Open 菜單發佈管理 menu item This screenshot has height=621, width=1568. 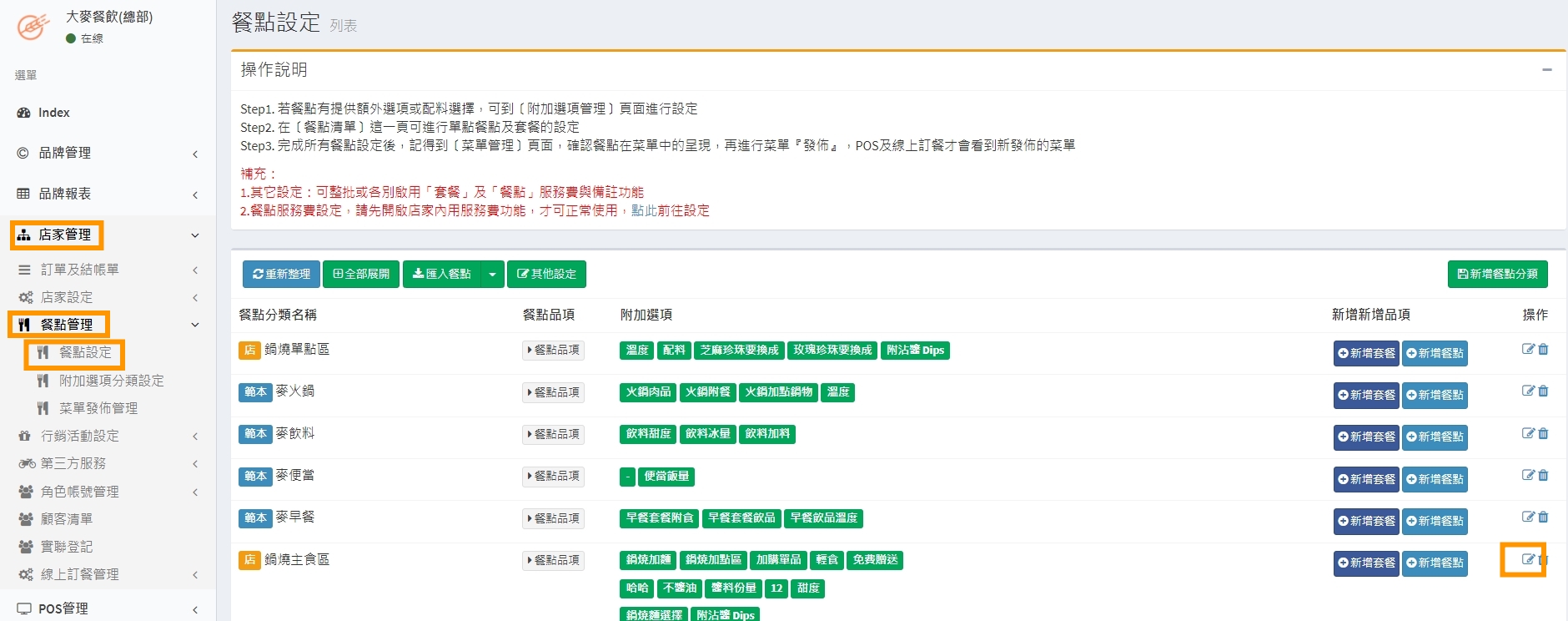[98, 408]
